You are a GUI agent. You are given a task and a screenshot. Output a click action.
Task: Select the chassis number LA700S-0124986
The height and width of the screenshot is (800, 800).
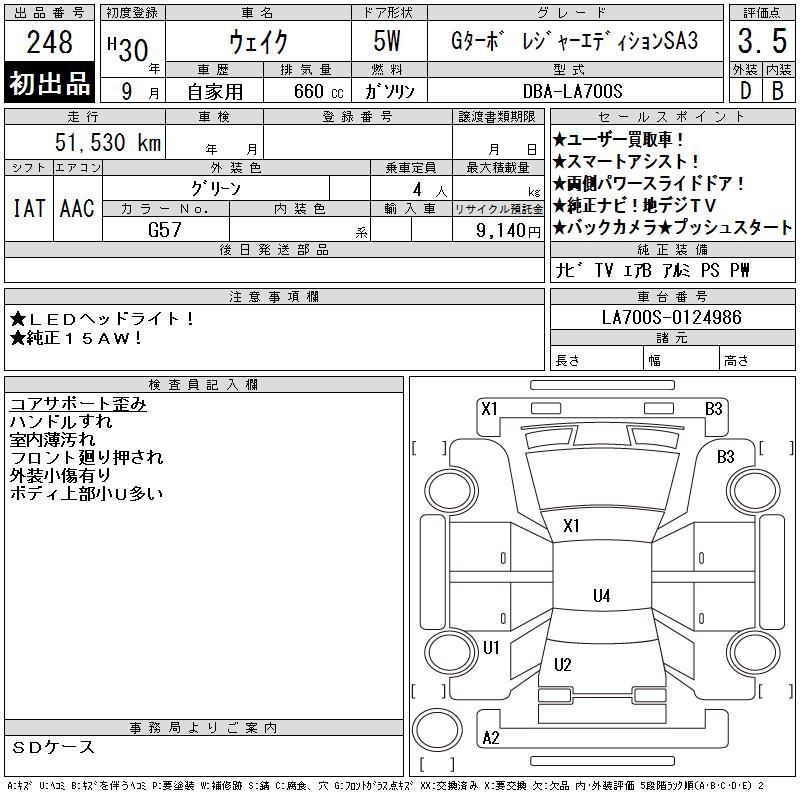[x=672, y=318]
